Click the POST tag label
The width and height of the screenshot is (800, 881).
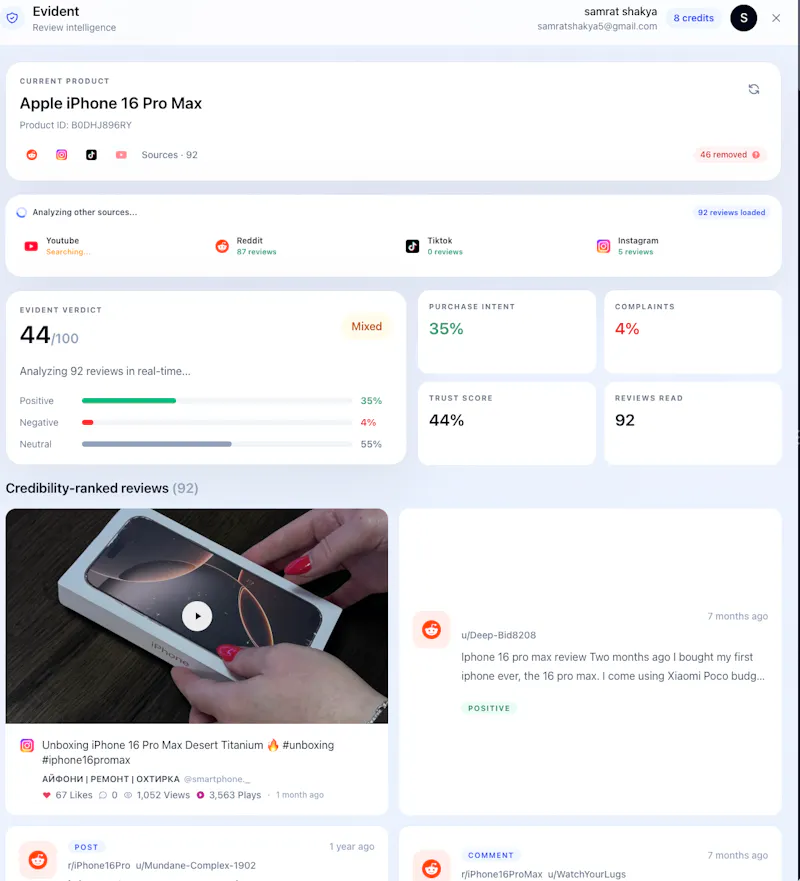click(86, 847)
